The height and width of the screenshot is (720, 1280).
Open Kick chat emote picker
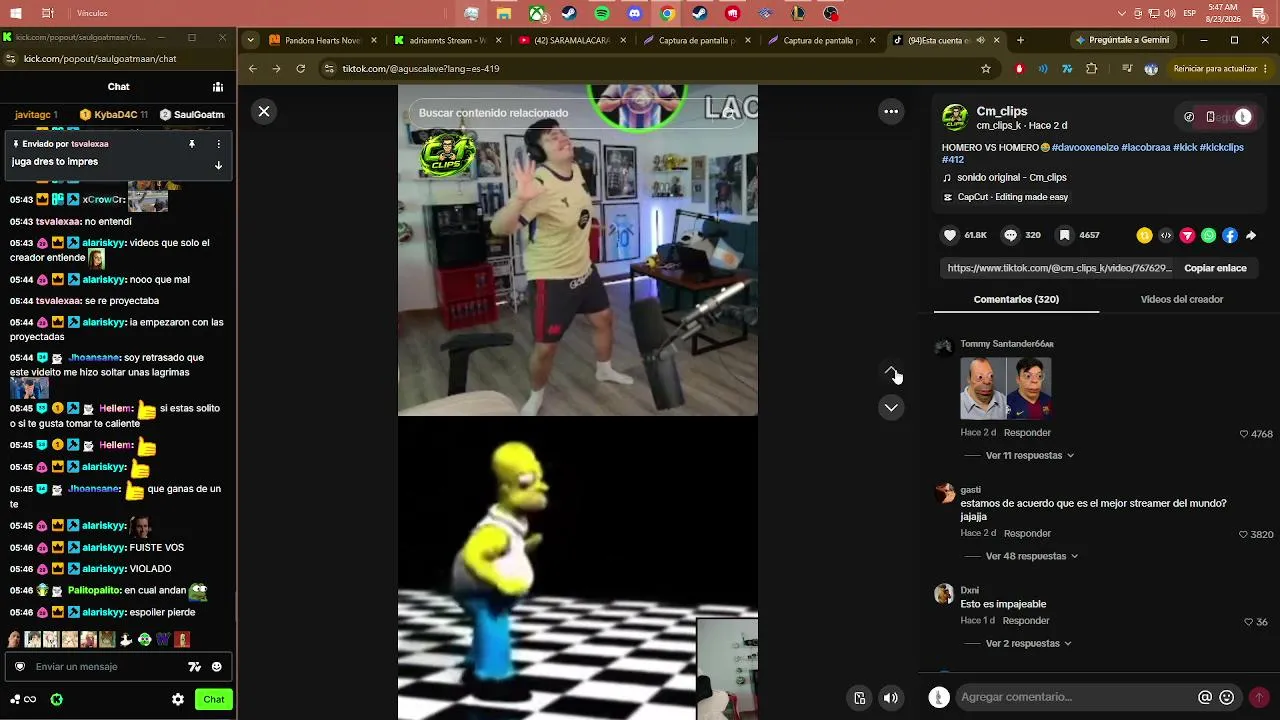(217, 667)
